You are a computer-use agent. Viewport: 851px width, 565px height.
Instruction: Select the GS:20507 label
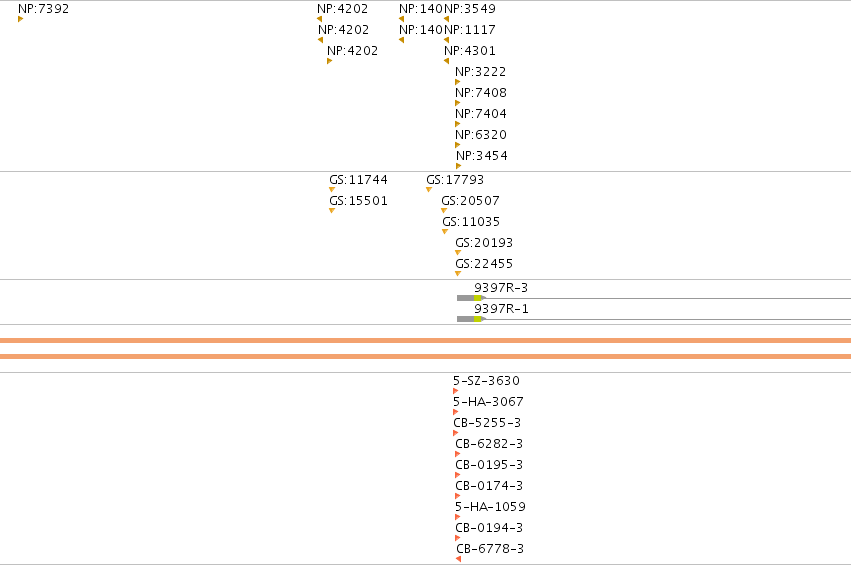[471, 201]
